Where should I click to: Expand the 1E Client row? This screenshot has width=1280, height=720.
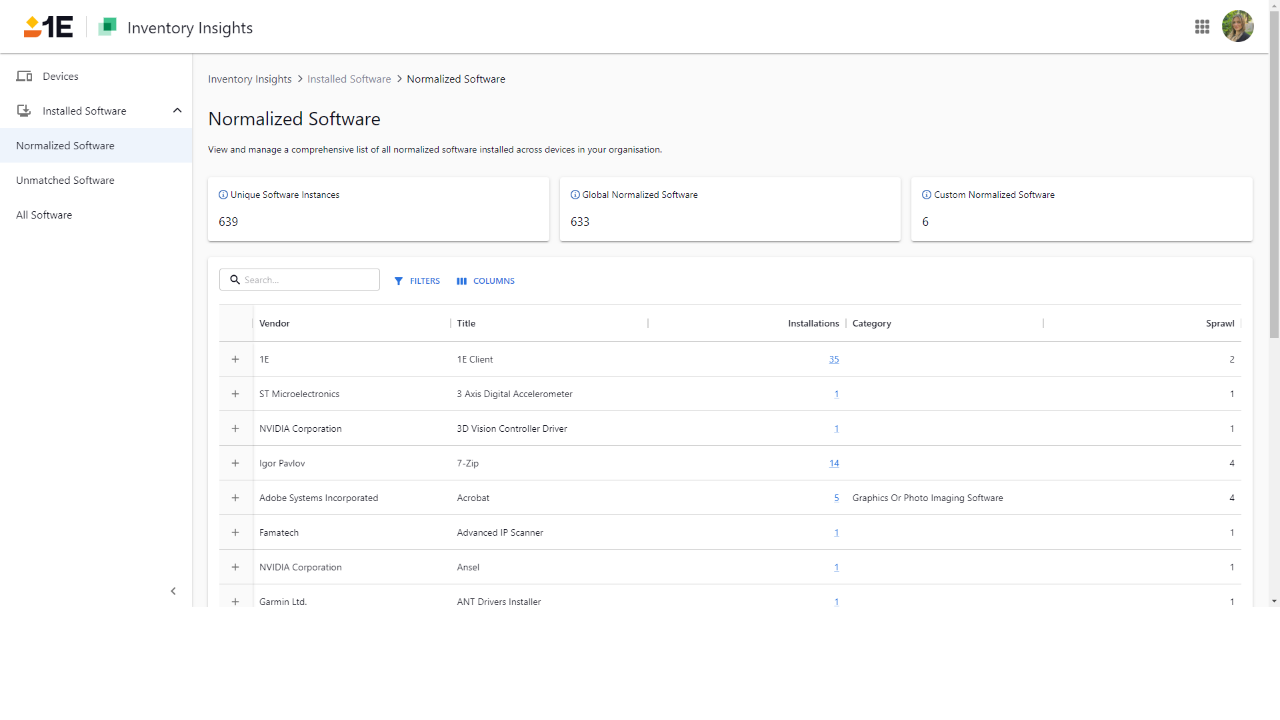[235, 359]
